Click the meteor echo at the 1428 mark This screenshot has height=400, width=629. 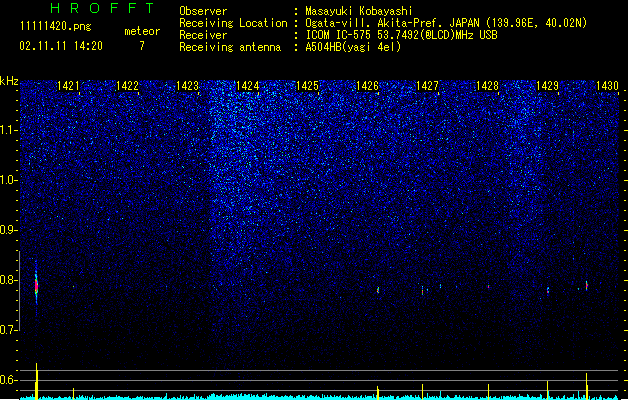pos(488,286)
